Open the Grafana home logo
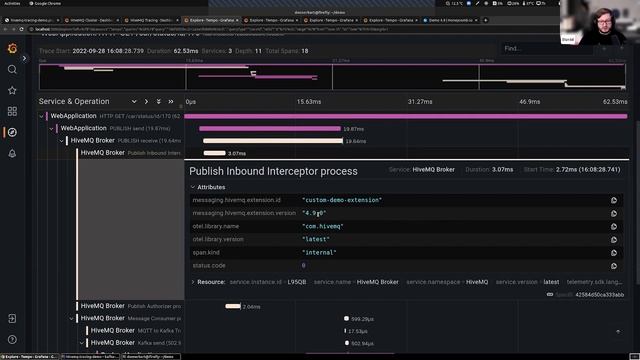 (x=12, y=49)
